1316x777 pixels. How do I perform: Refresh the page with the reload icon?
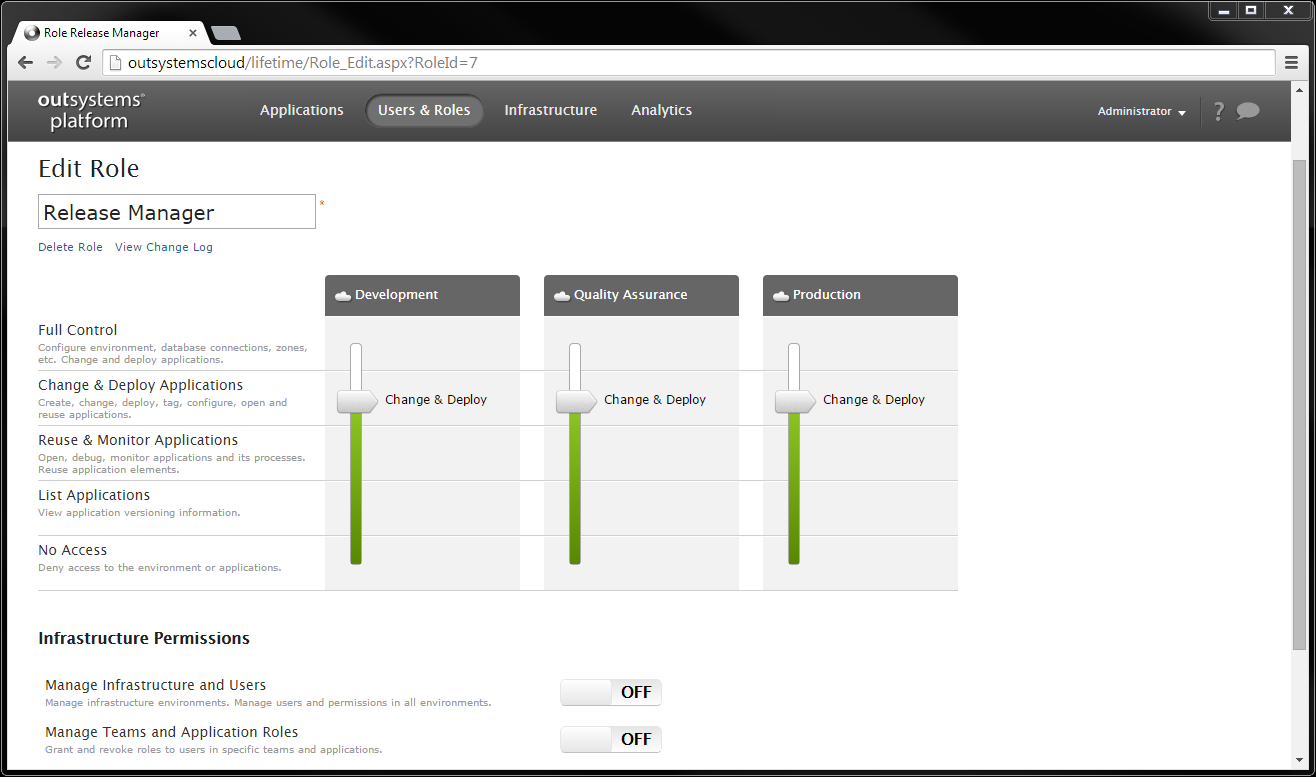click(x=83, y=62)
